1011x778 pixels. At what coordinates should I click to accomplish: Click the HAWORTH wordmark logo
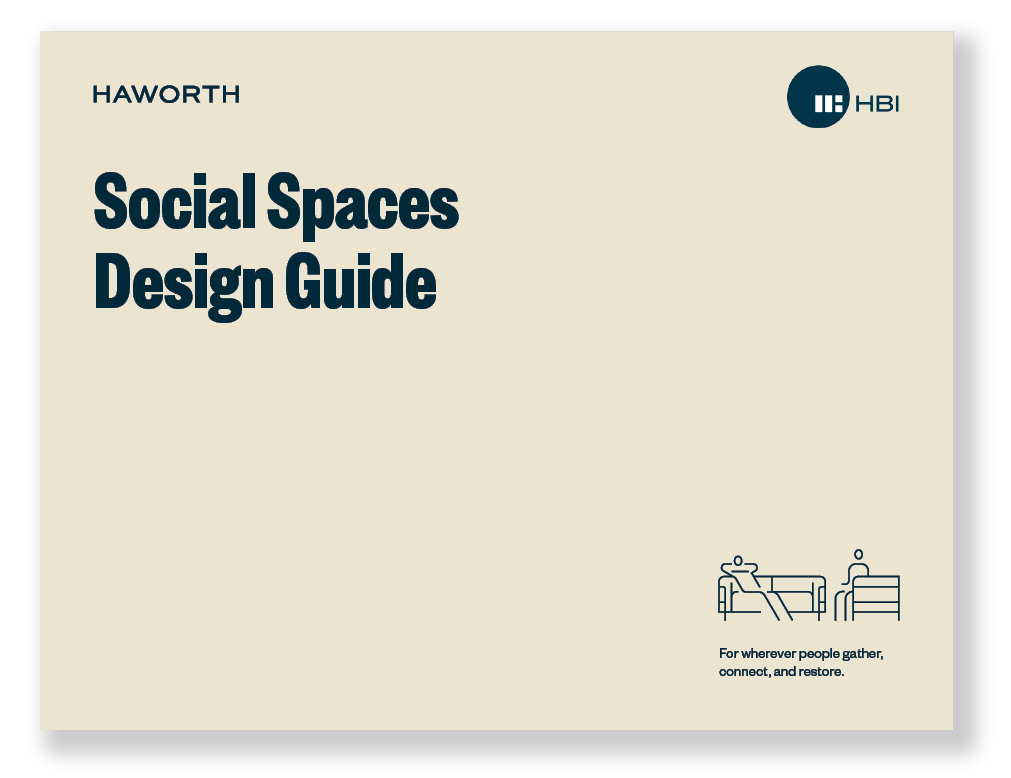(166, 94)
